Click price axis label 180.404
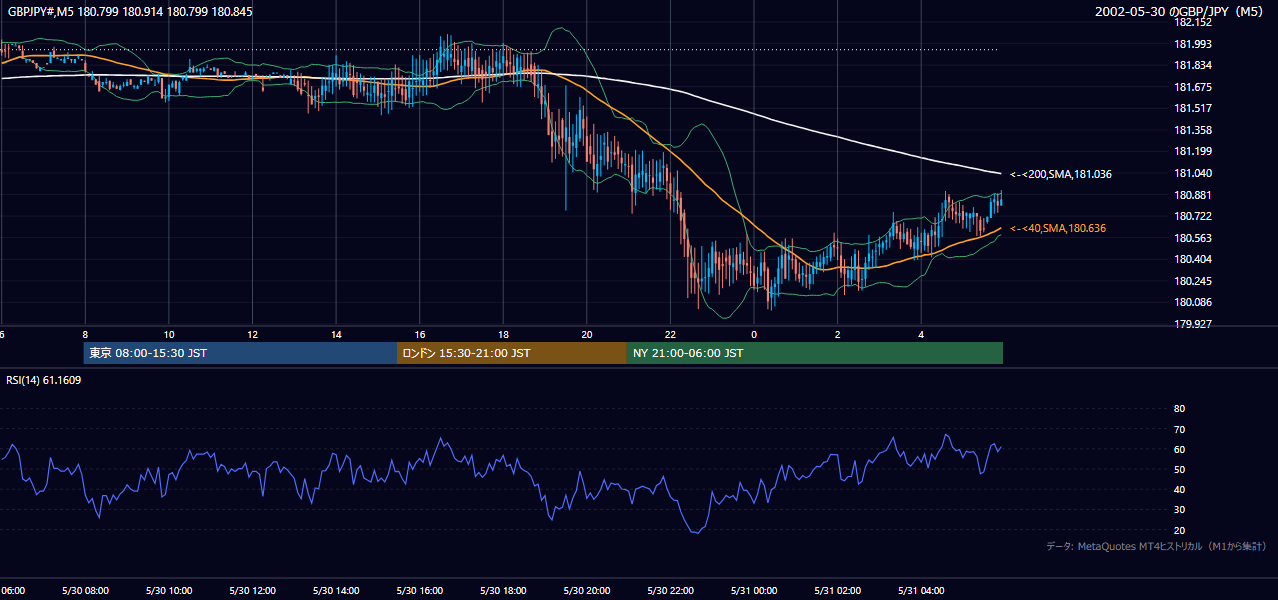Screen dimensions: 1278x600 tap(1193, 259)
